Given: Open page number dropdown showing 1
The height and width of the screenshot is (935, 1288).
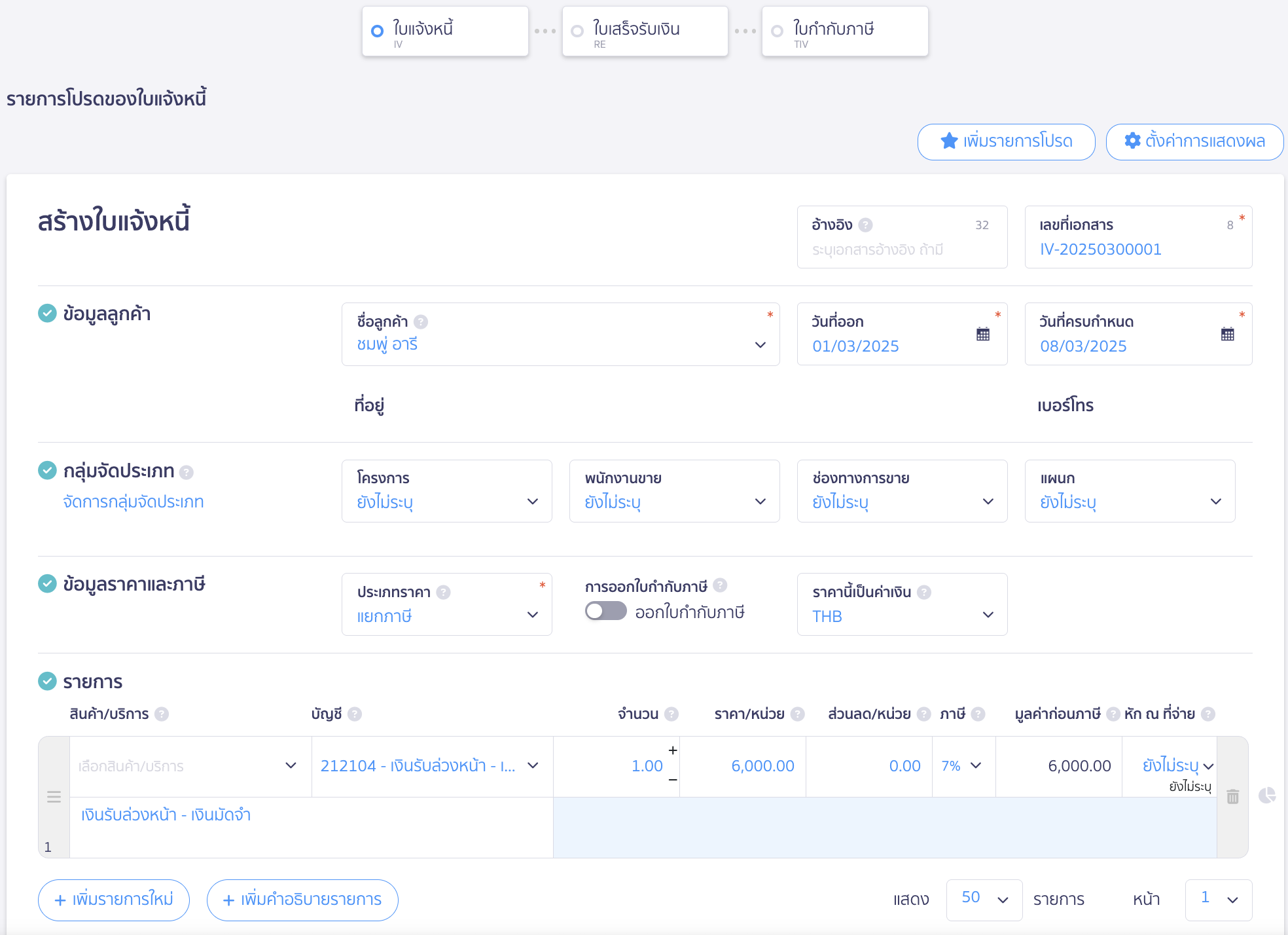Looking at the screenshot, I should point(1219,900).
